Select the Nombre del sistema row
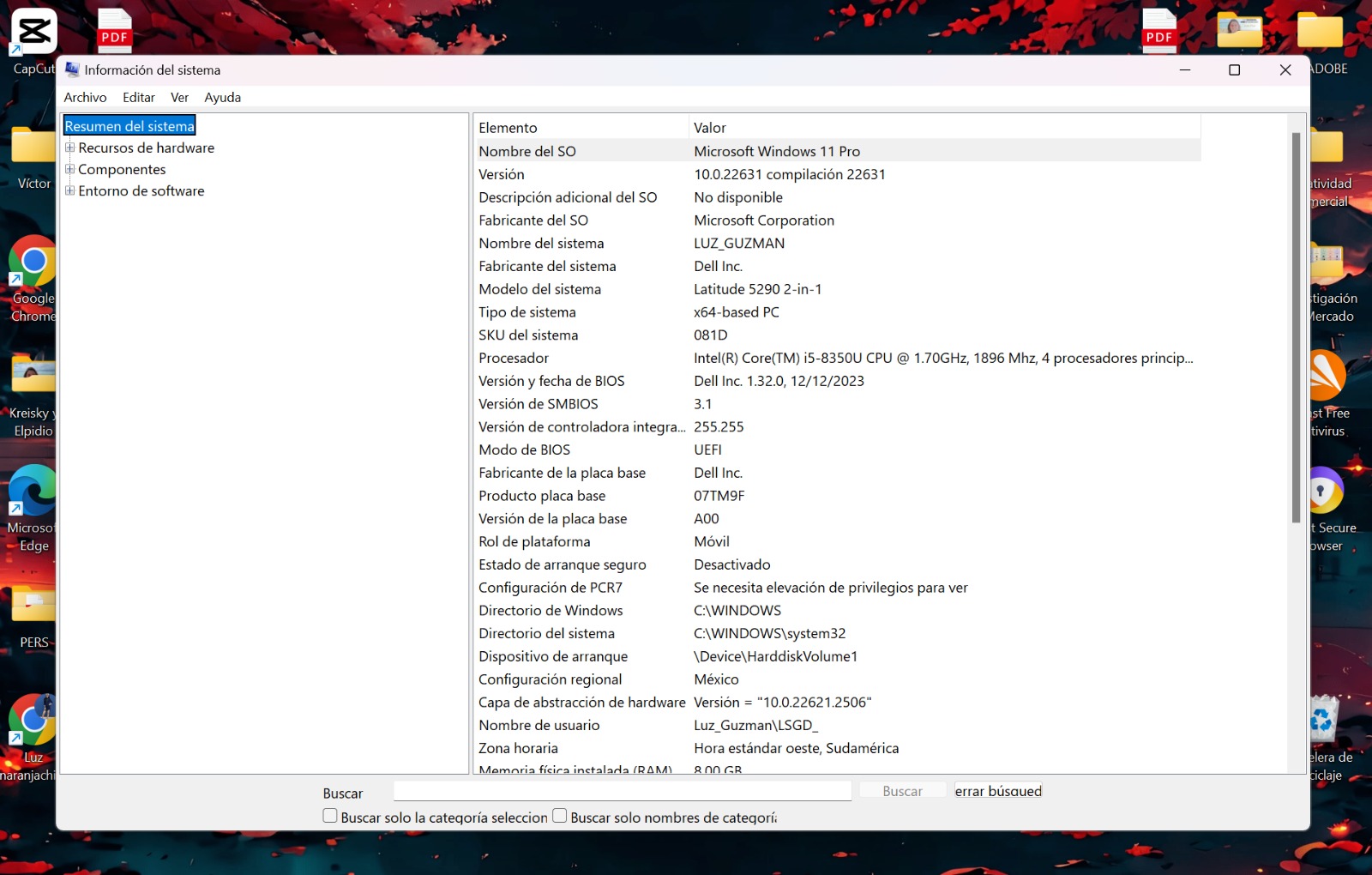Viewport: 1372px width, 875px height. pos(838,243)
